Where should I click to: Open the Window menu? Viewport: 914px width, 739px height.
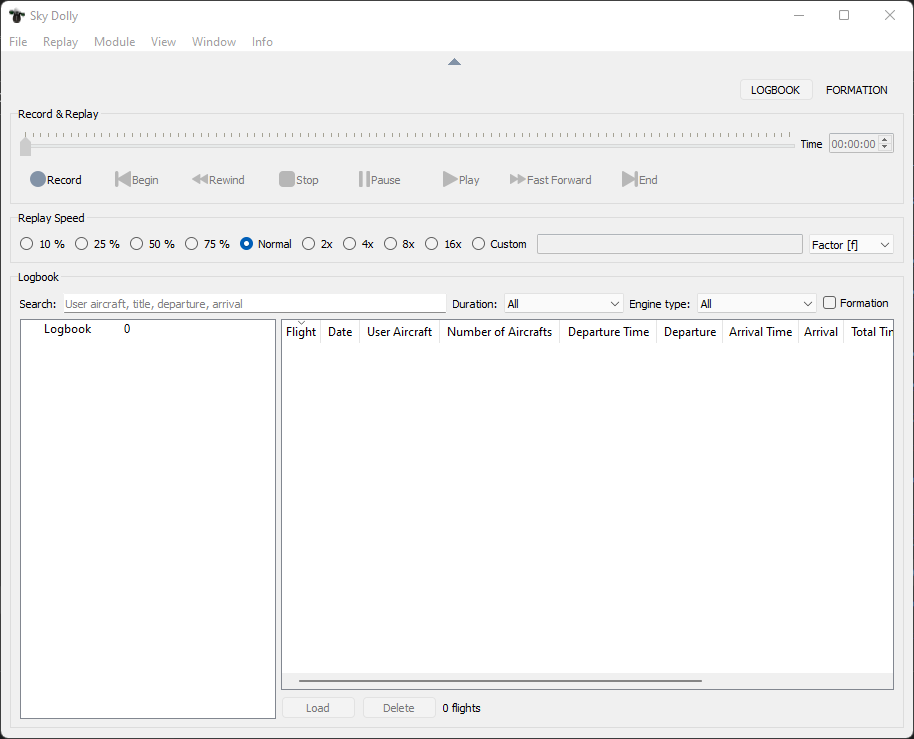[214, 42]
